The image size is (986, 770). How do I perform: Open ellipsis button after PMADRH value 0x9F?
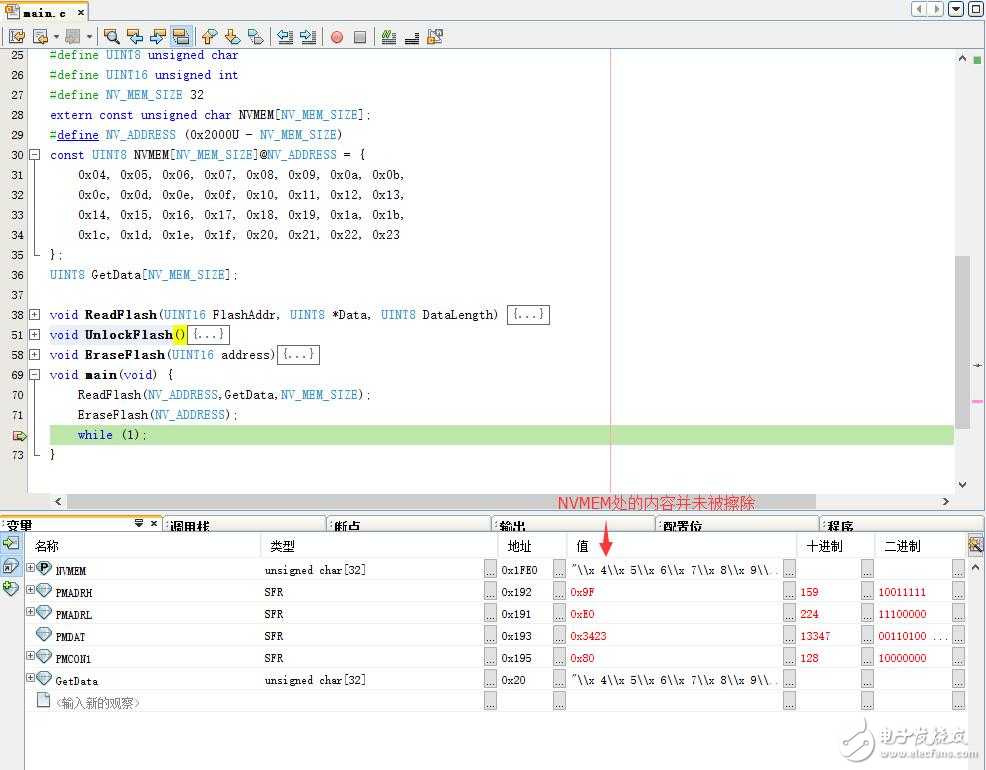coord(789,592)
